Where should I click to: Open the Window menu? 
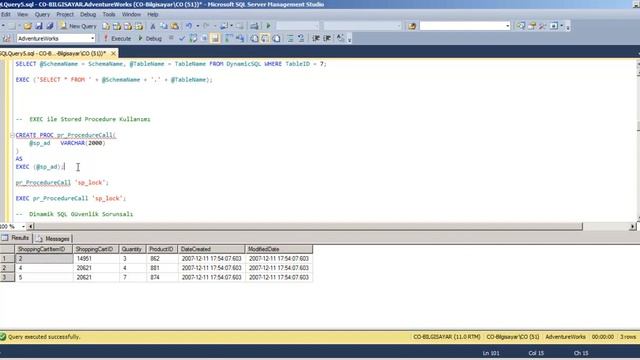[131, 14]
